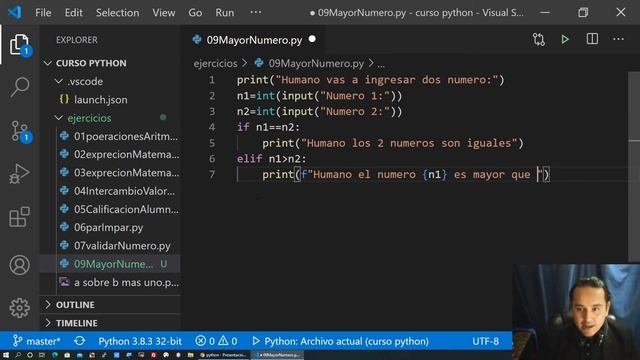Open the Extensions view
The width and height of the screenshot is (640, 360).
(19, 216)
